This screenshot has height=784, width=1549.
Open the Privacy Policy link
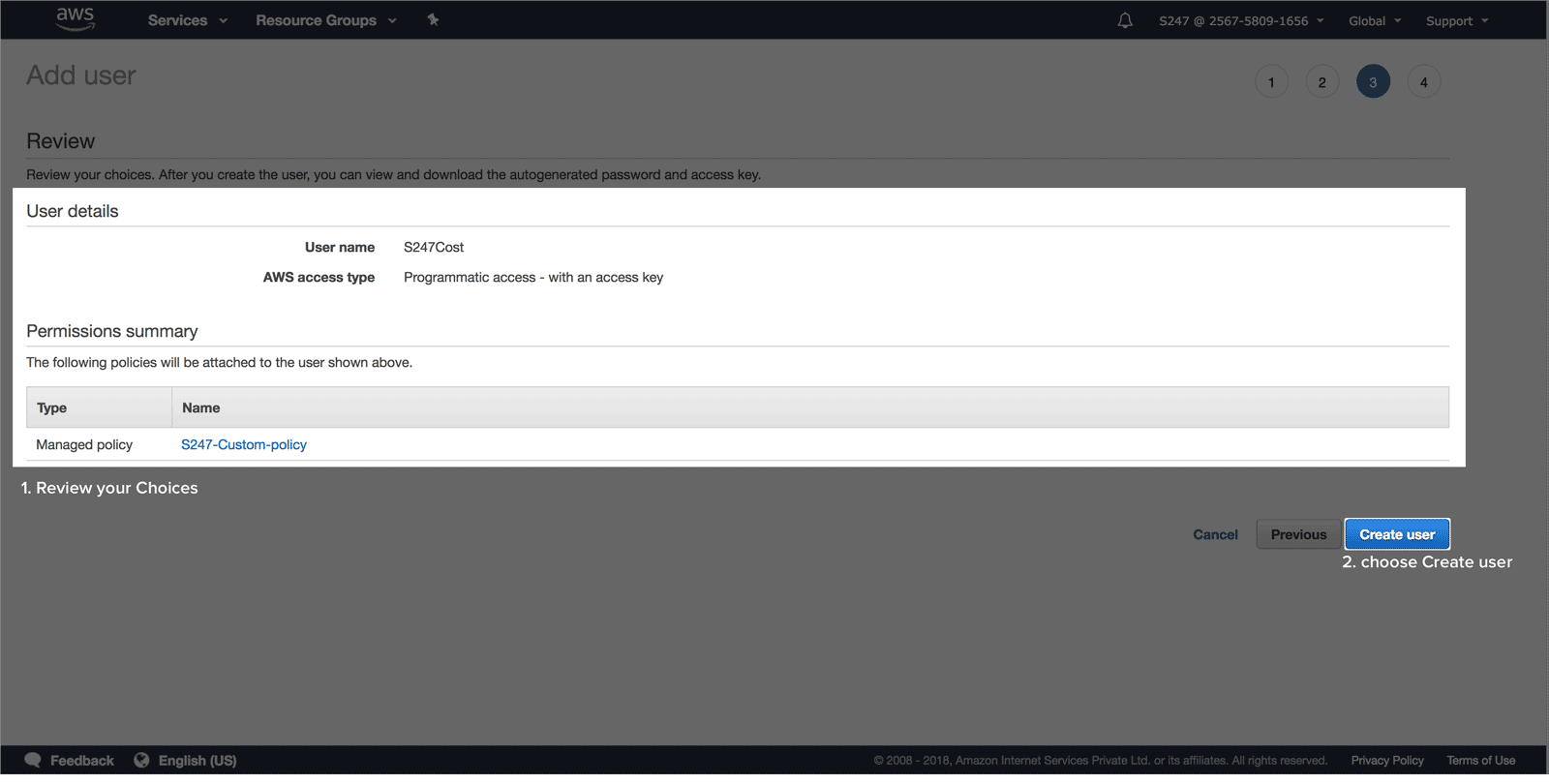click(1387, 760)
